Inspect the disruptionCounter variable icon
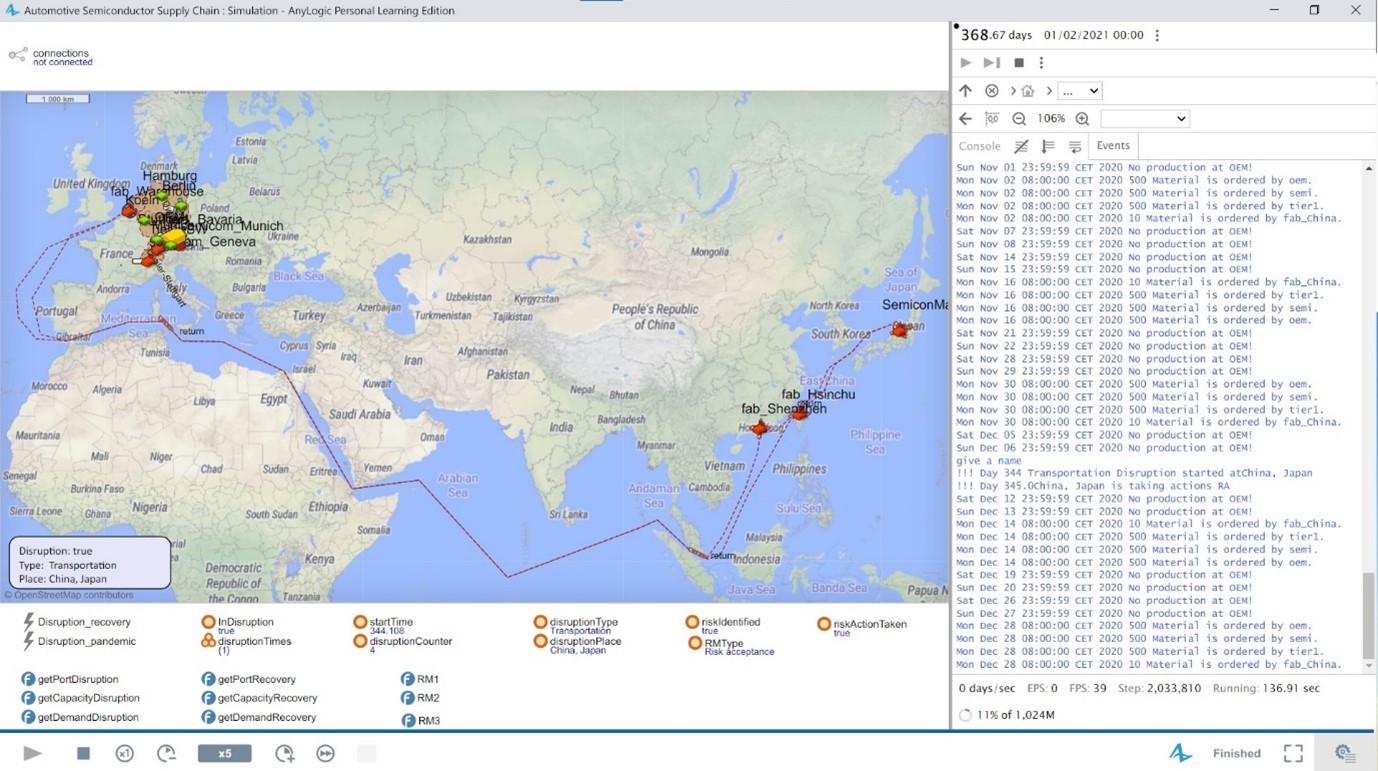This screenshot has width=1378, height=771. 360,641
